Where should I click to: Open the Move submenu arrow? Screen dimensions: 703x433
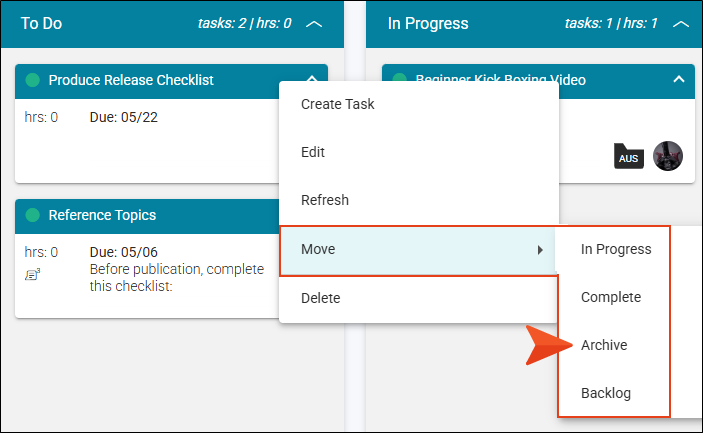(540, 250)
